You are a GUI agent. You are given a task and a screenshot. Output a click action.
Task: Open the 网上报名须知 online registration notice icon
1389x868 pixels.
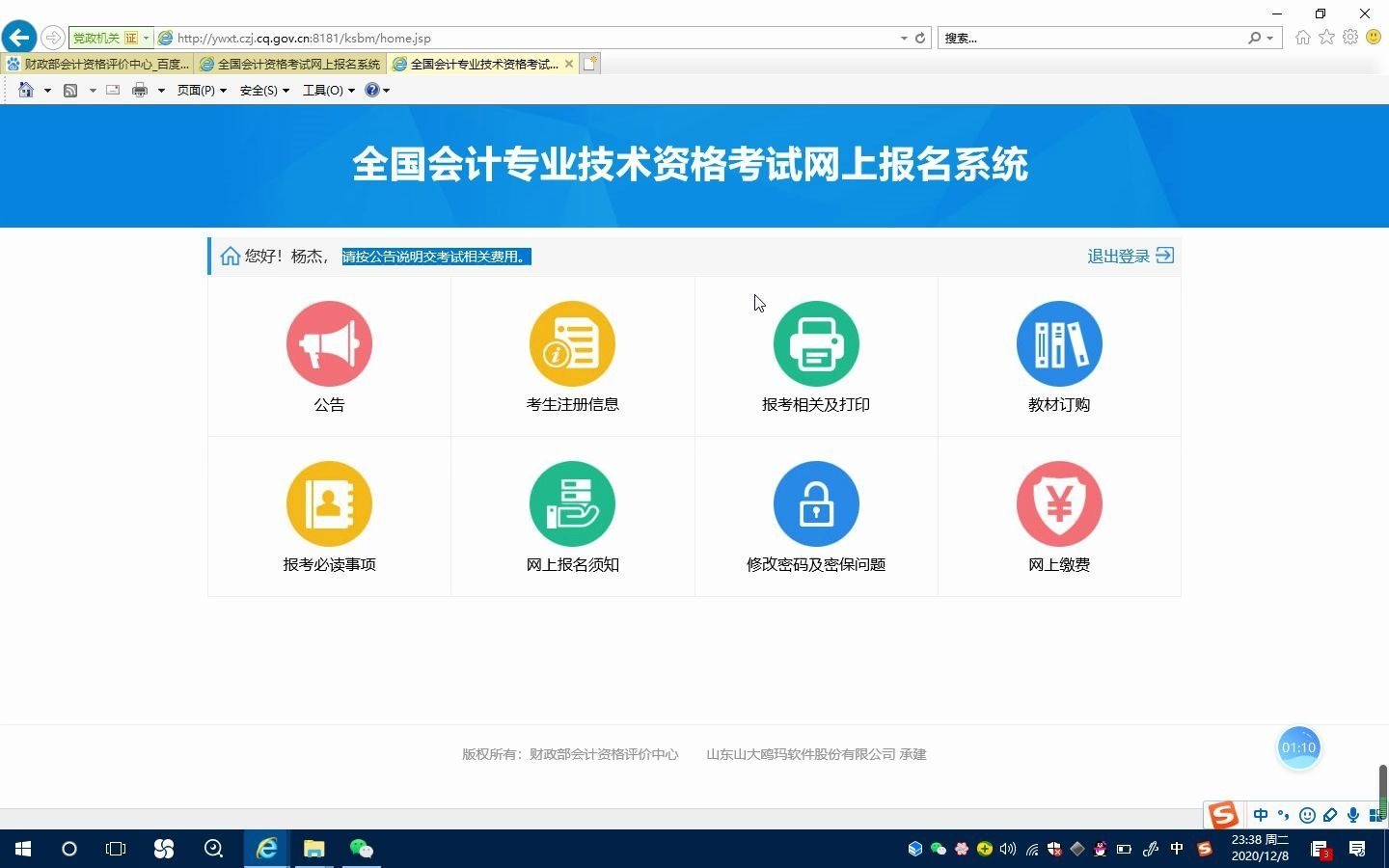coord(572,502)
